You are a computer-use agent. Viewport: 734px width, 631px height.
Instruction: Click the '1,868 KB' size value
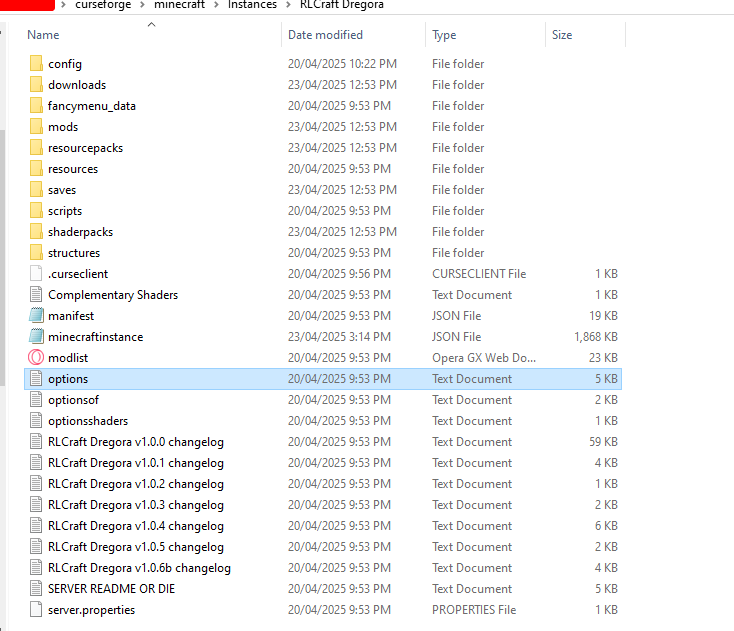click(596, 337)
